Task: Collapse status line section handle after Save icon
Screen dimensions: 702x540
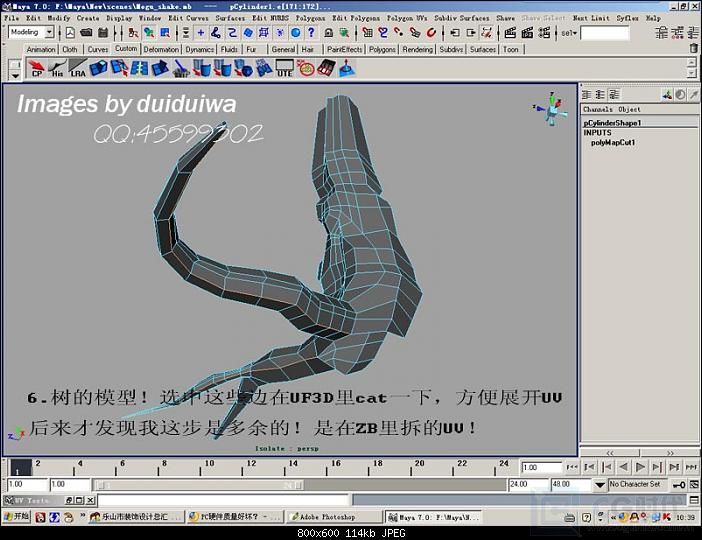Action: [x=115, y=33]
